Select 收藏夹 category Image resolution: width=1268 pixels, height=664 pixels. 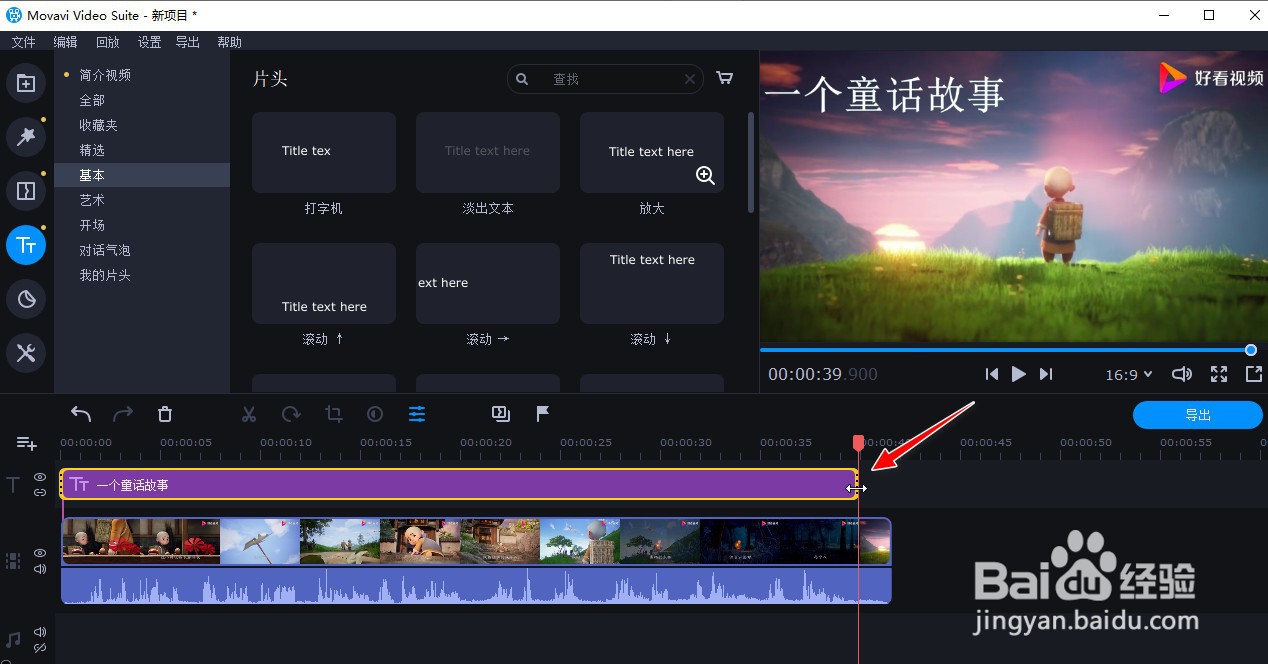click(98, 125)
